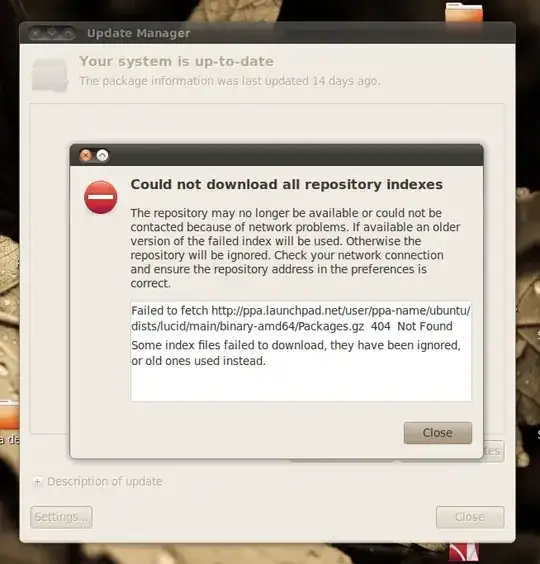The width and height of the screenshot is (540, 564).
Task: Click the dimmed Update Manager maximize icon
Action: (68, 33)
